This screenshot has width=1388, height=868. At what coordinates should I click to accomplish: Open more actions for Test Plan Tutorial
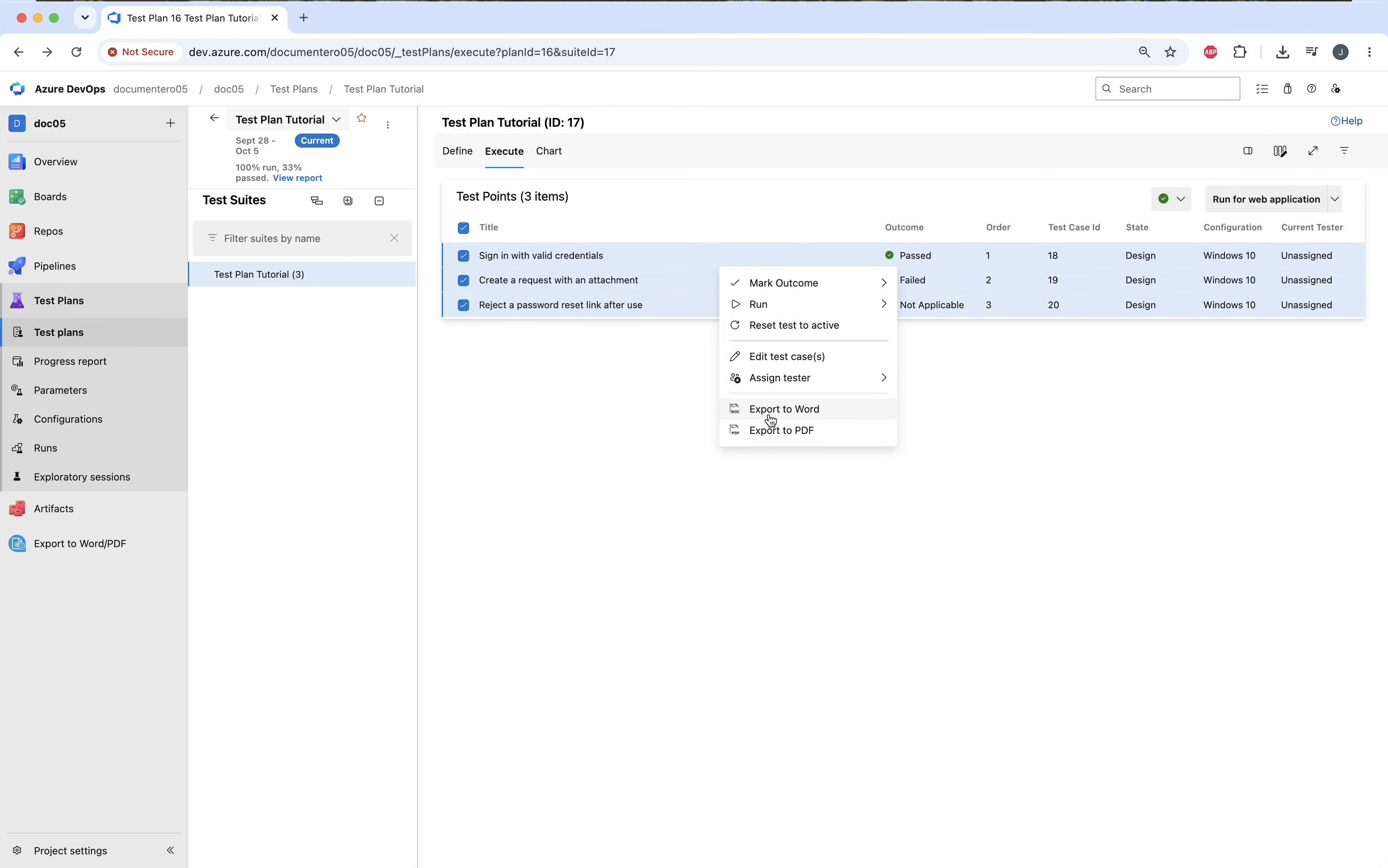388,125
